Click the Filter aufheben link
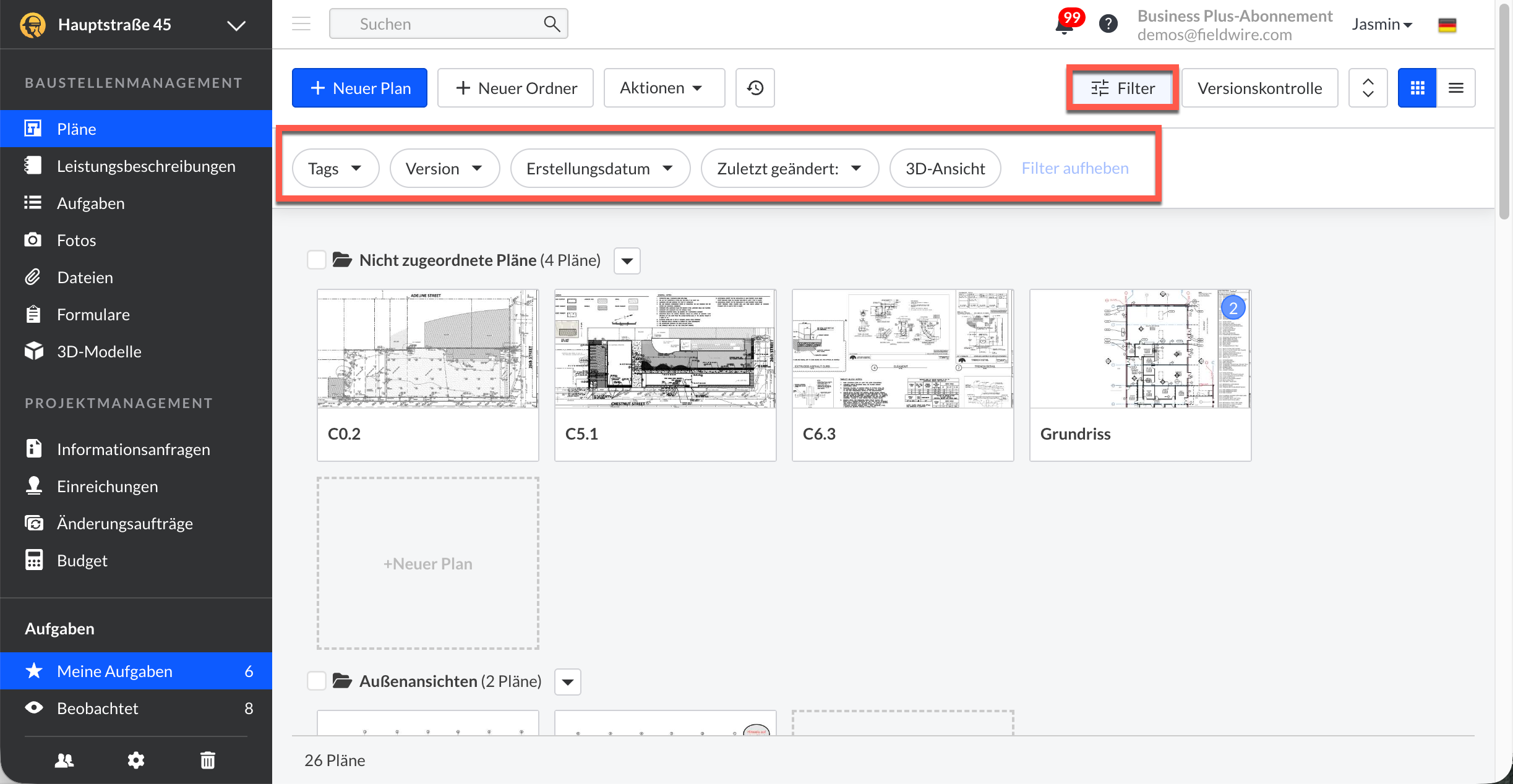 coord(1074,168)
